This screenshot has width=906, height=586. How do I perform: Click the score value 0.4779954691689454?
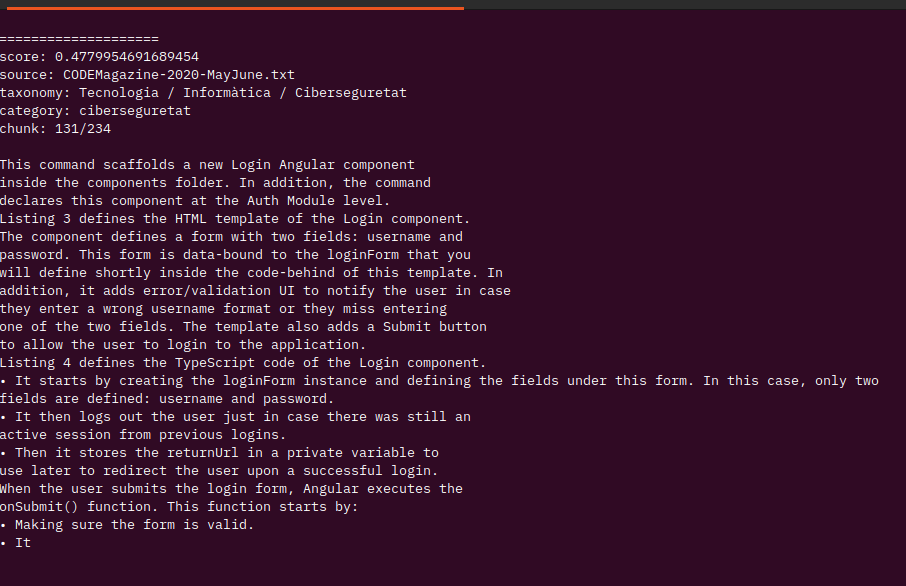127,57
